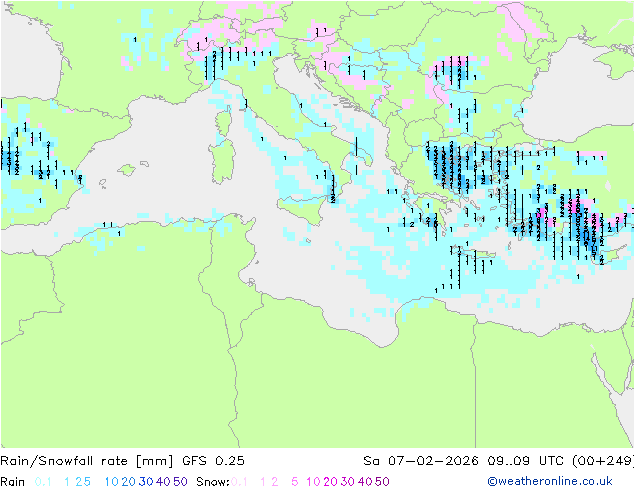
Task: Select the Rain legend value 20
Action: pos(129,482)
